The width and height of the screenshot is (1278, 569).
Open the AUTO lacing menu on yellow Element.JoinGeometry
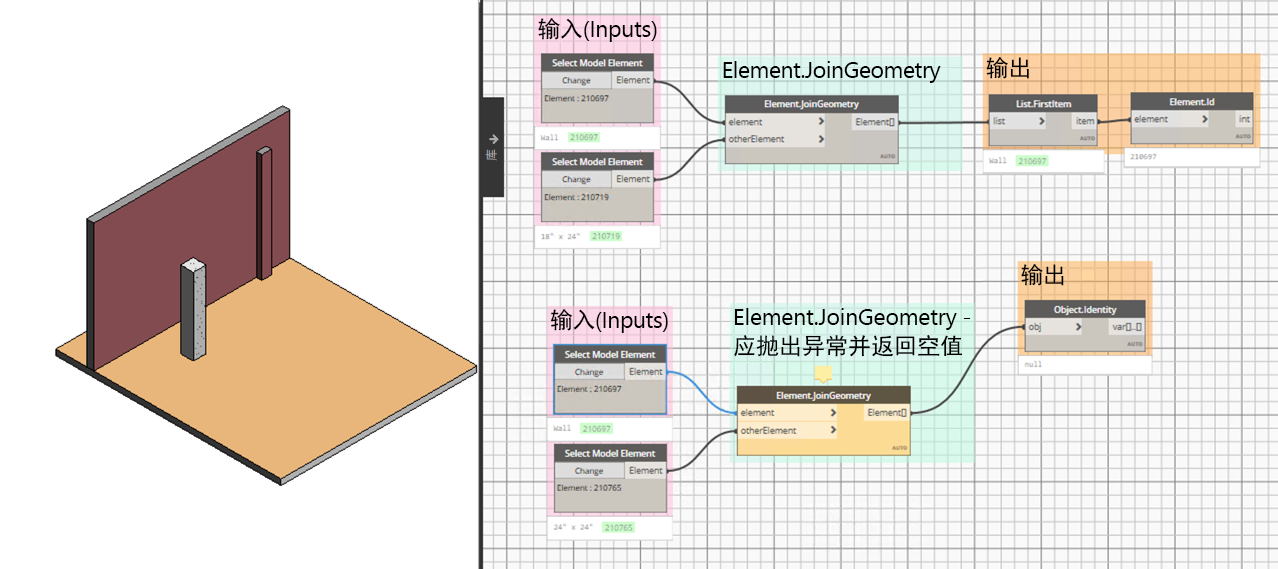898,448
